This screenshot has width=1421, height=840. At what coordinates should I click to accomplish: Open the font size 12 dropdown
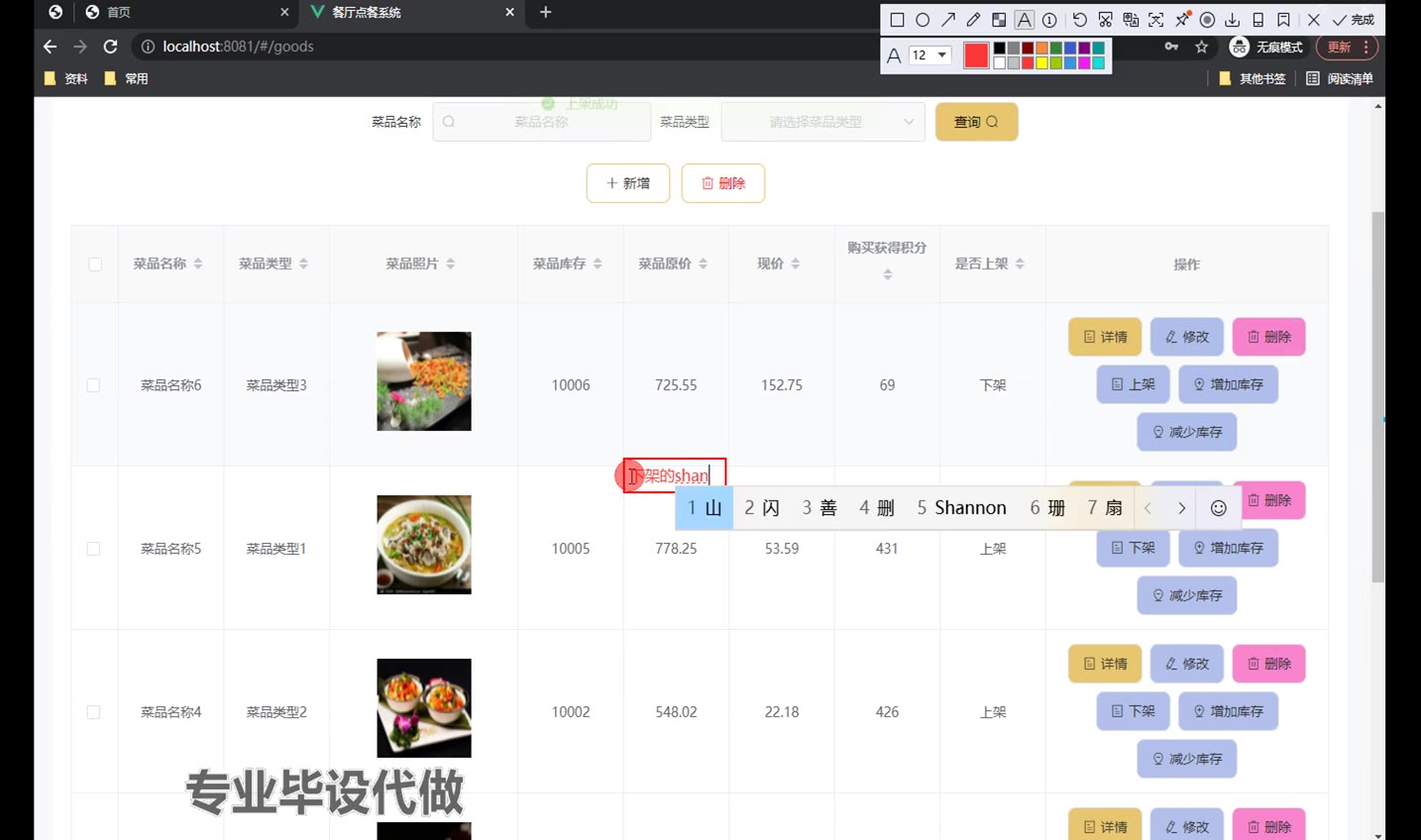(929, 55)
